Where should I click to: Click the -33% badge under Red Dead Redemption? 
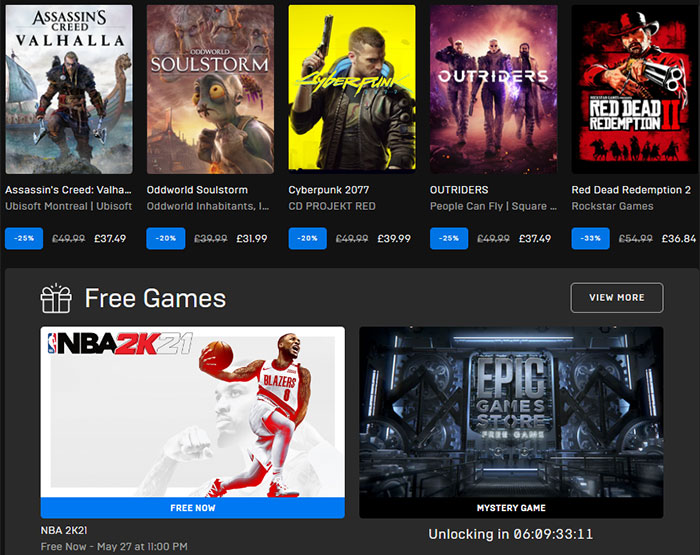[x=591, y=238]
